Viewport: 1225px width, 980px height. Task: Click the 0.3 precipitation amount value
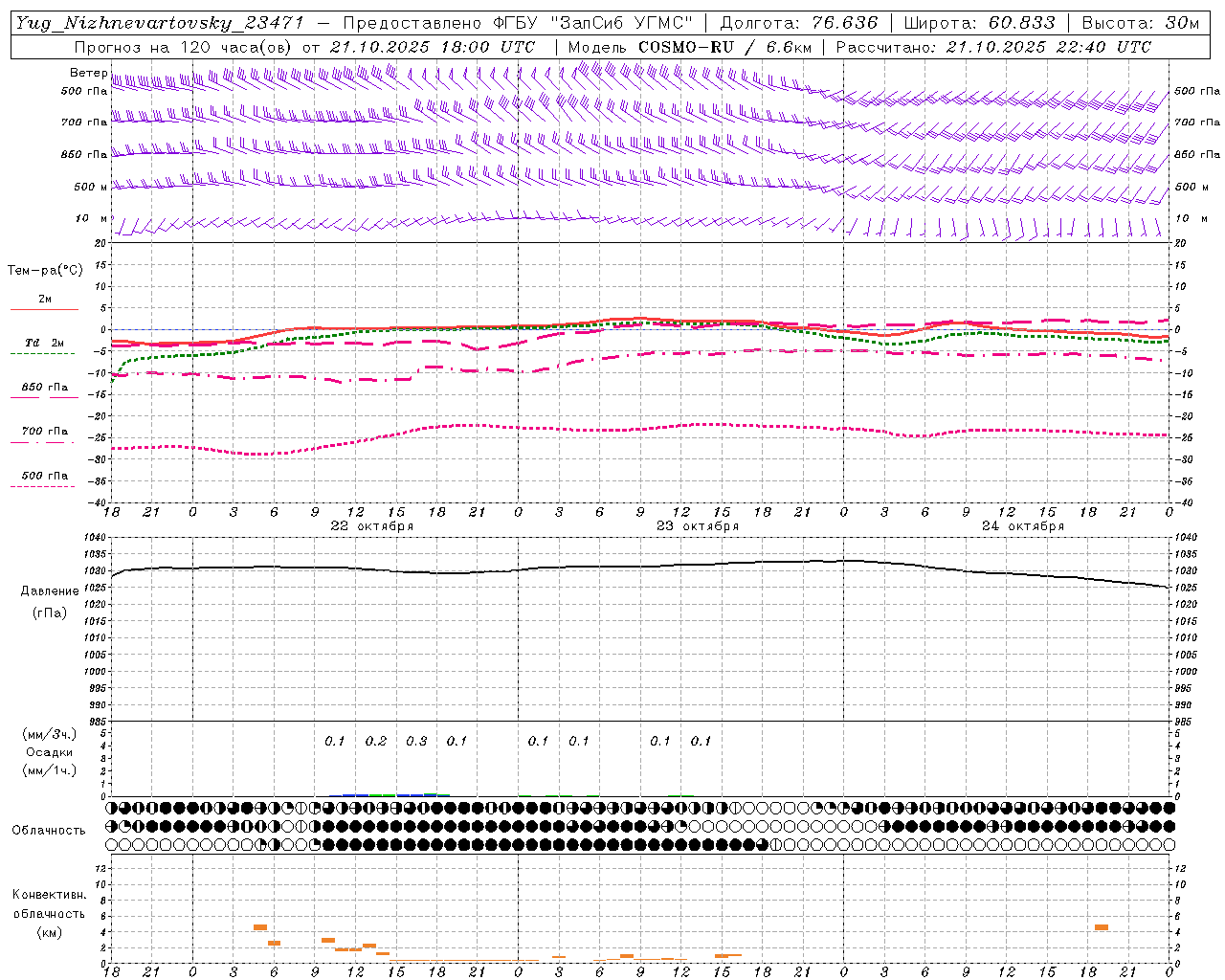tap(416, 741)
